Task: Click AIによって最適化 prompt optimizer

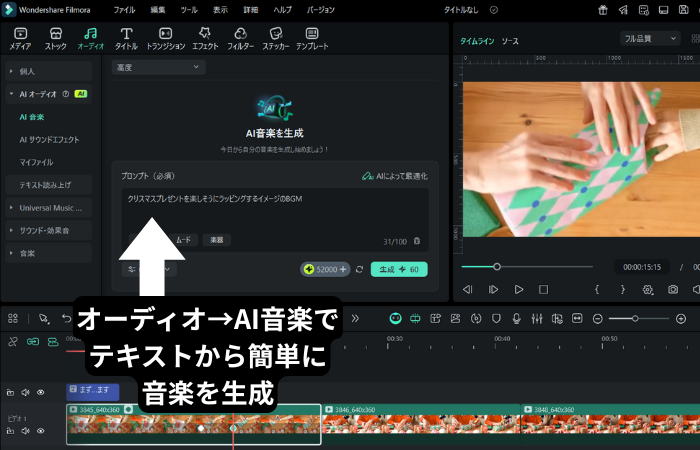Action: point(395,176)
